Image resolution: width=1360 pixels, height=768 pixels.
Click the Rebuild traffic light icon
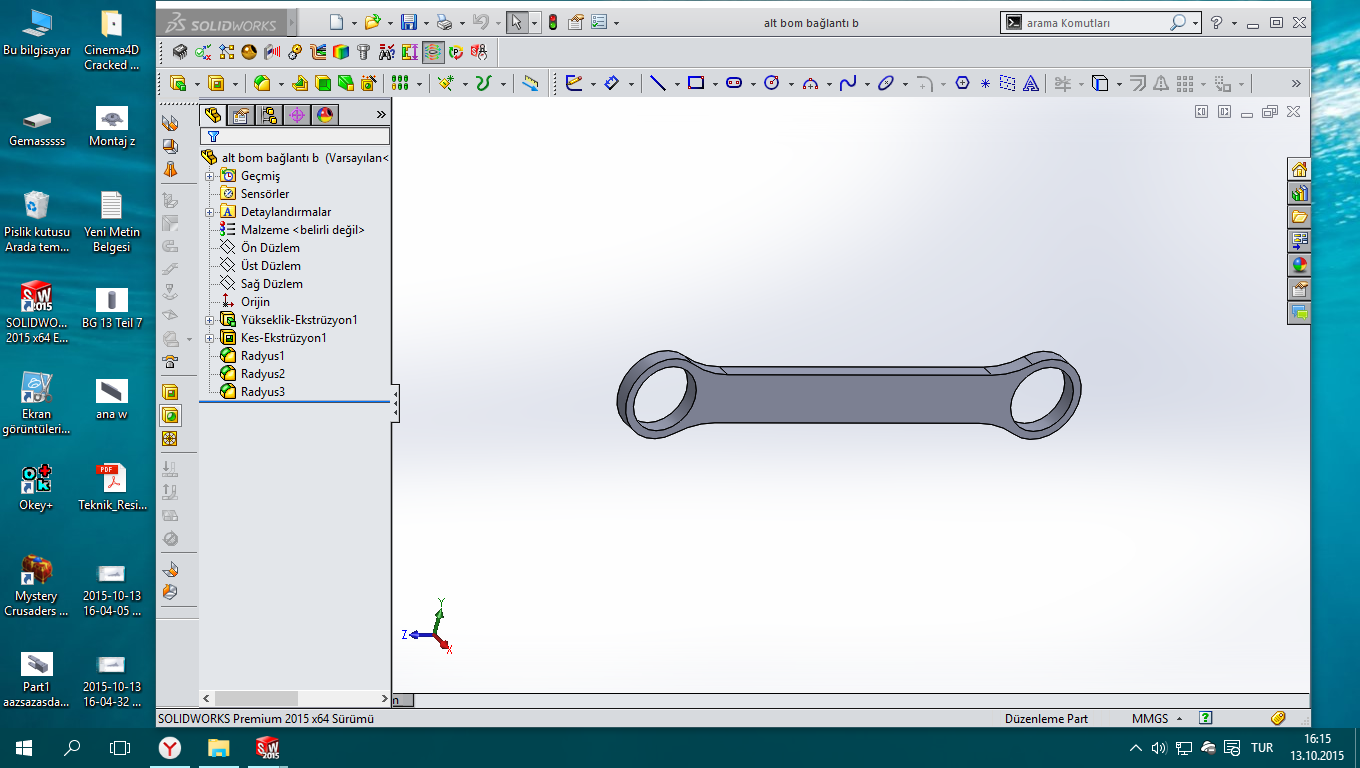(552, 22)
